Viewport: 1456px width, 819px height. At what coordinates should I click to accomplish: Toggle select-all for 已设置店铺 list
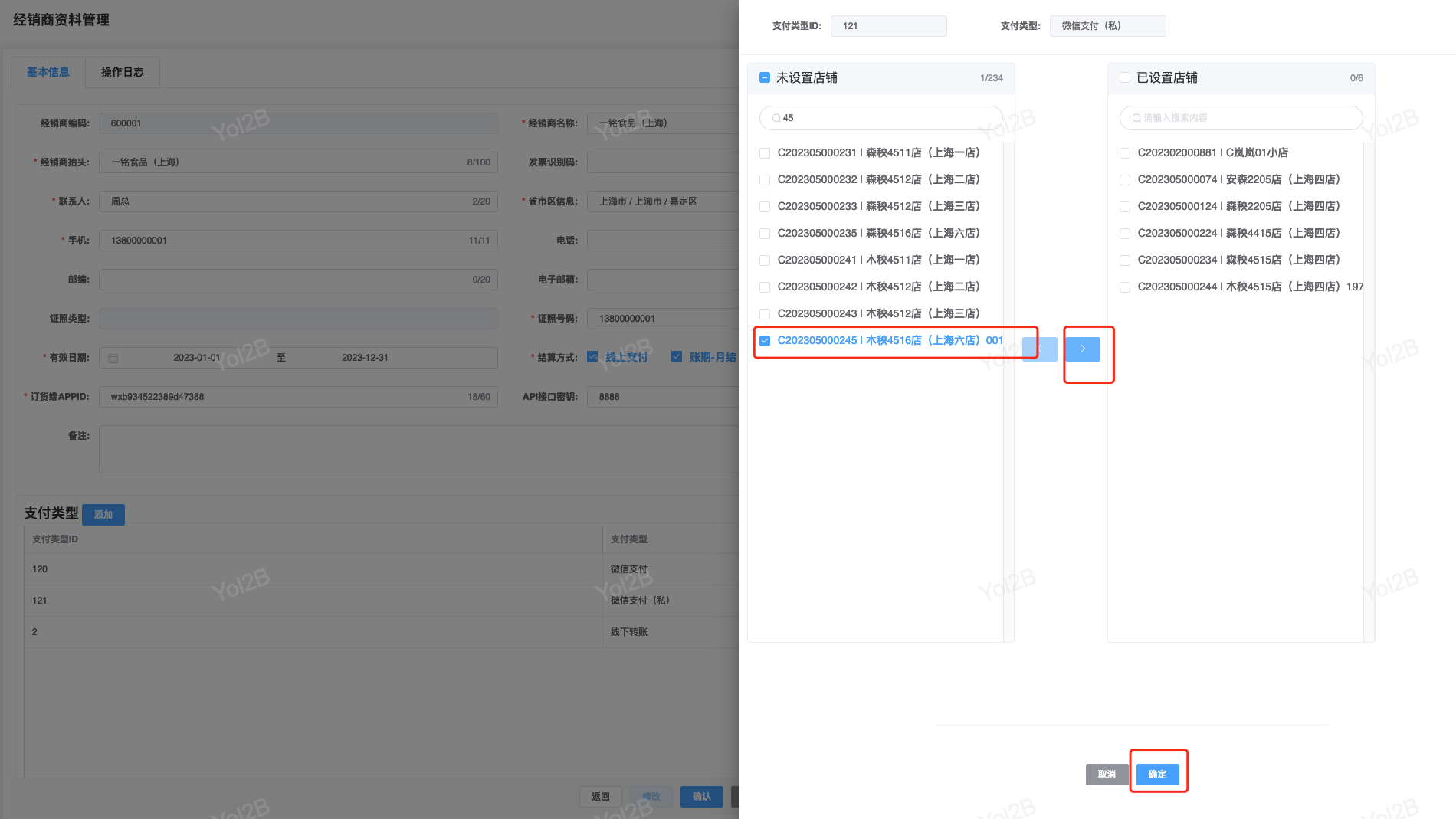click(1125, 77)
